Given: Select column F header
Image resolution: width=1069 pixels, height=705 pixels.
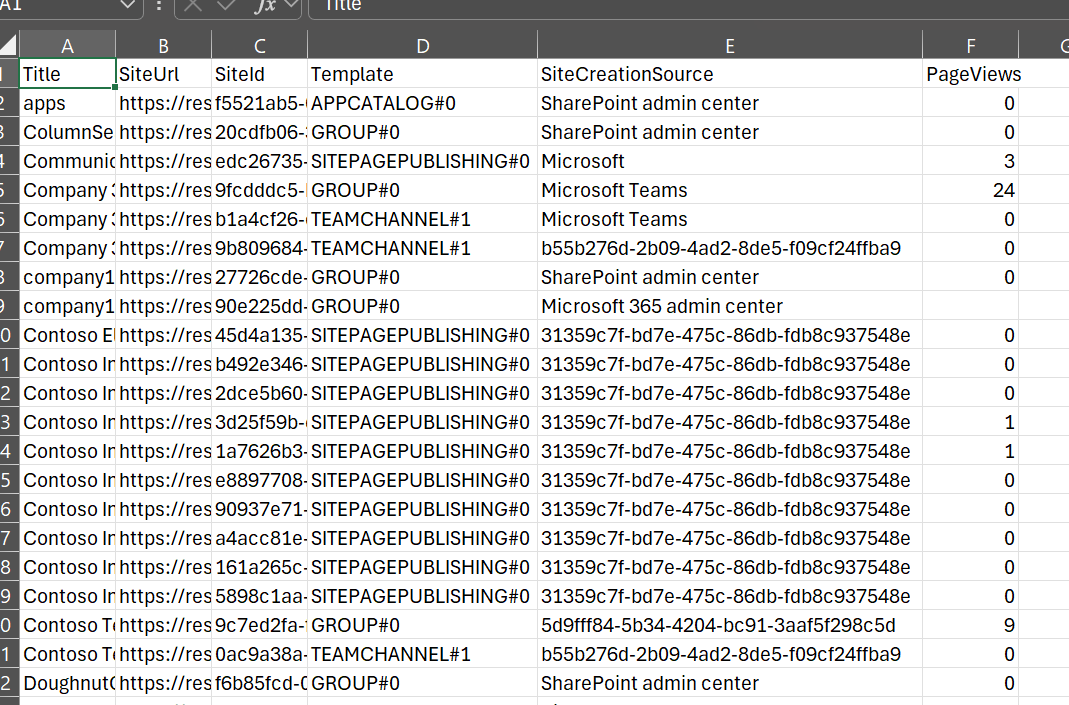Looking at the screenshot, I should point(971,45).
